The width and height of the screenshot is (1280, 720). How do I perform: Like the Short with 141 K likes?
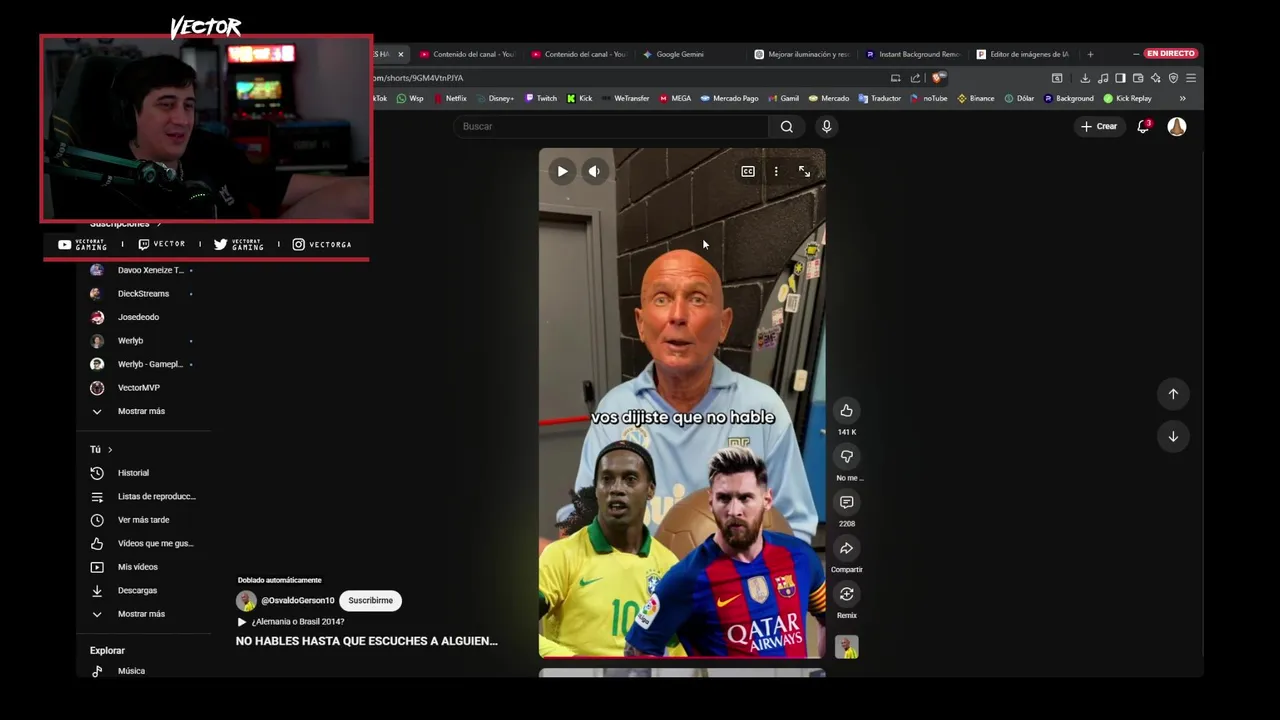coord(846,410)
